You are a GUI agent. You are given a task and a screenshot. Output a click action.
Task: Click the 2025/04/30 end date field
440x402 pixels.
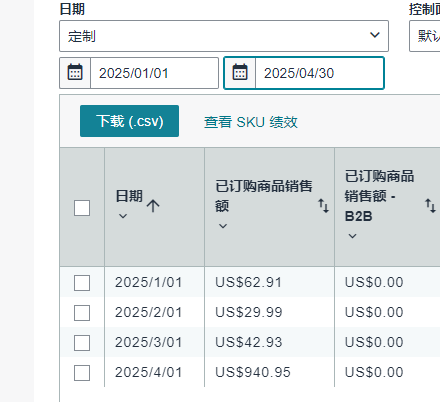coord(319,73)
